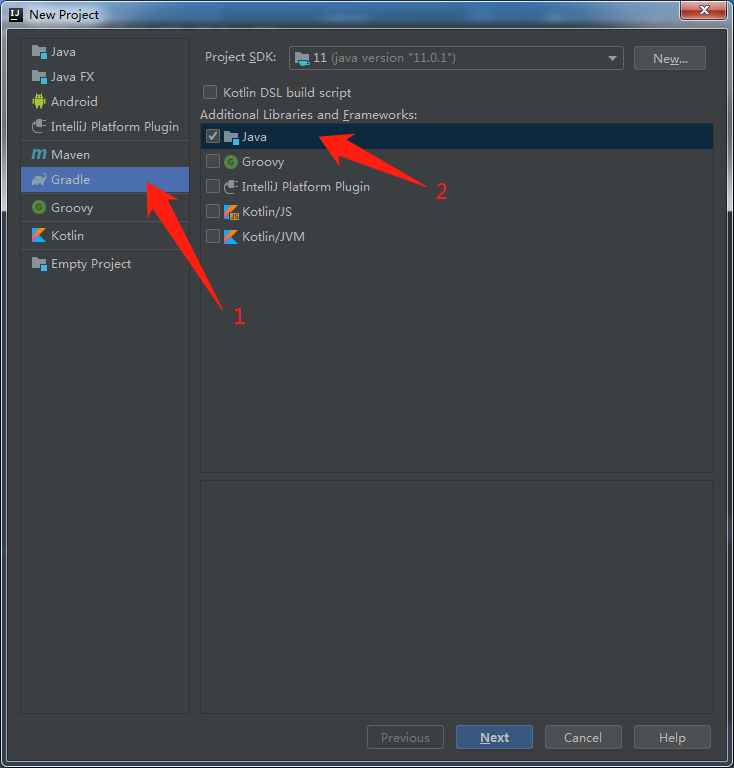Open the Project SDK dropdown arrow
The width and height of the screenshot is (734, 768).
[612, 58]
